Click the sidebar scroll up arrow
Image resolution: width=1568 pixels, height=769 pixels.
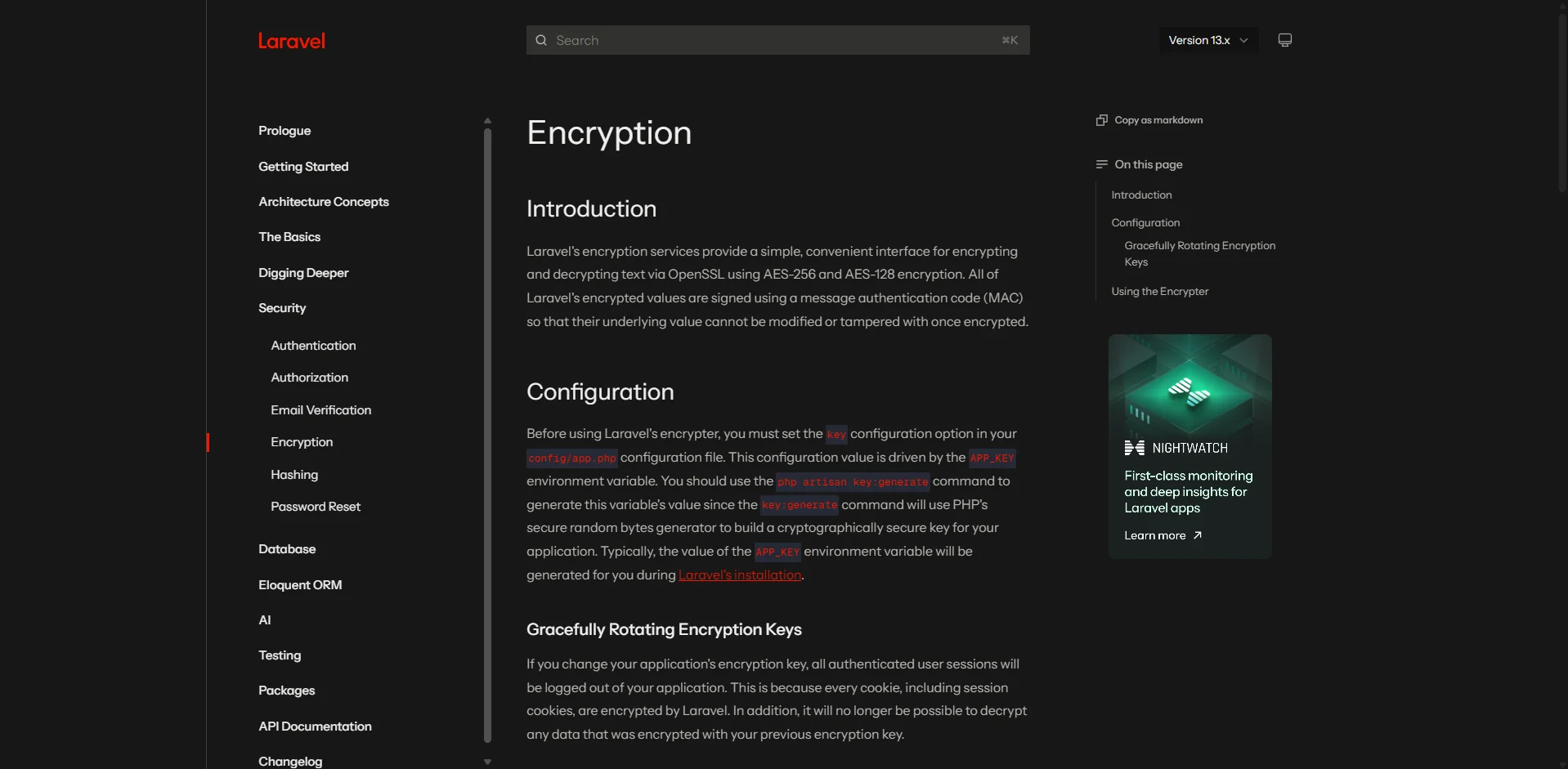coord(487,121)
